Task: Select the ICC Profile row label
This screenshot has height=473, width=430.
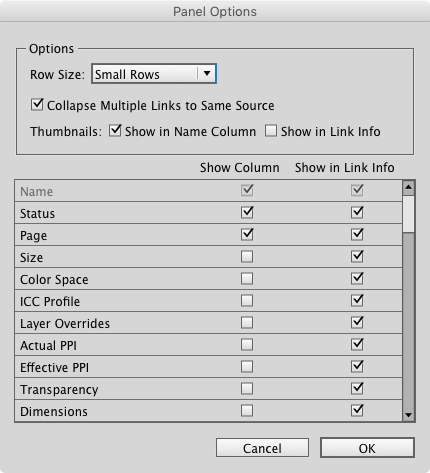Action: [50, 301]
